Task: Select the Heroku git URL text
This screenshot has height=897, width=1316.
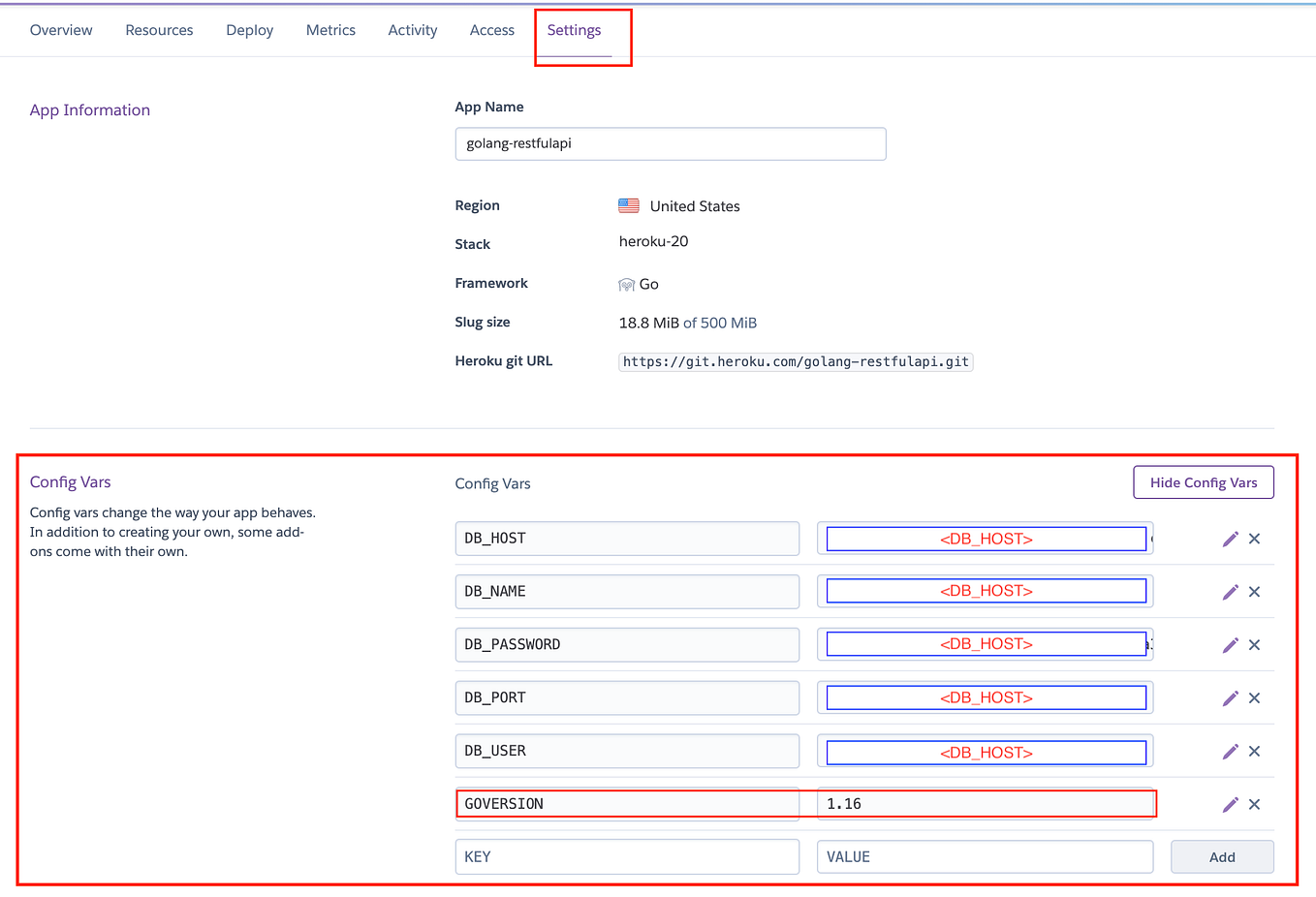Action: tap(795, 361)
